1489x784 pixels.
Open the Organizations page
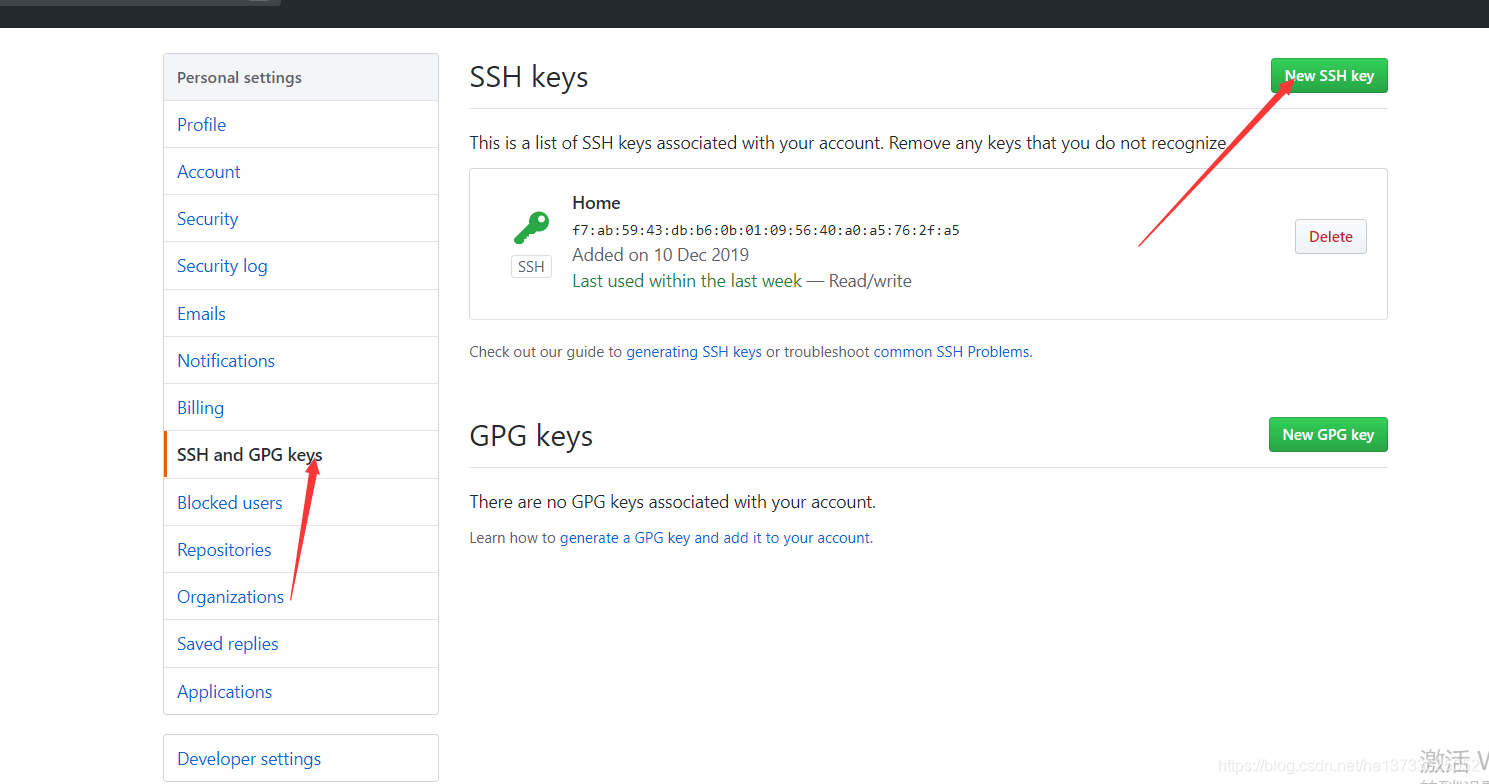(x=230, y=596)
